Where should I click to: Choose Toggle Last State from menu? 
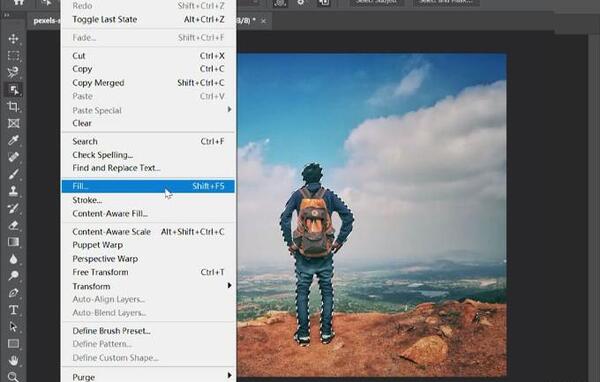(148, 20)
